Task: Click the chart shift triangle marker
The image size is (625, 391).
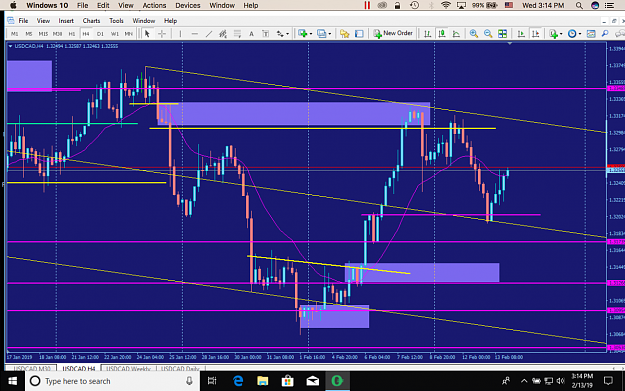Action: tap(510, 43)
